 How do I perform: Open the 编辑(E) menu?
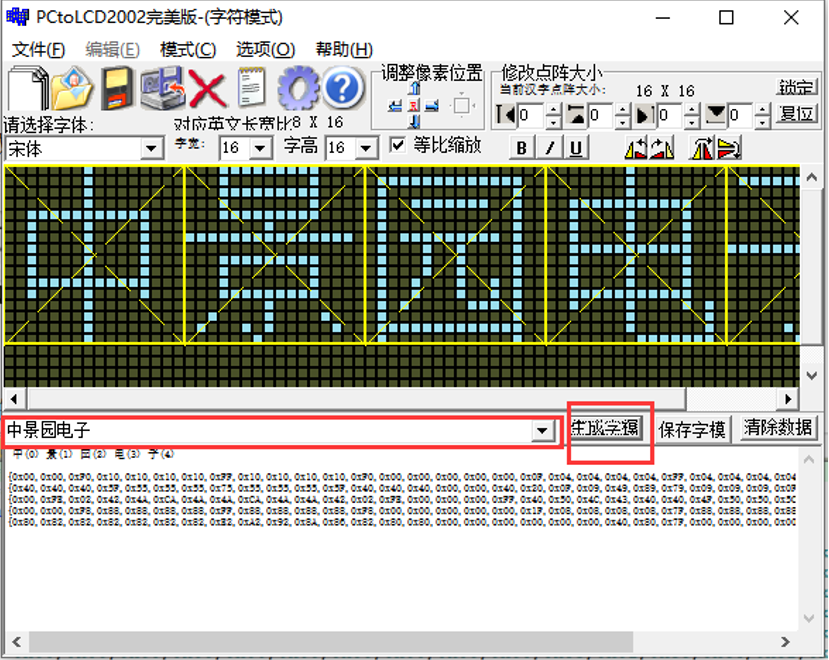[113, 50]
